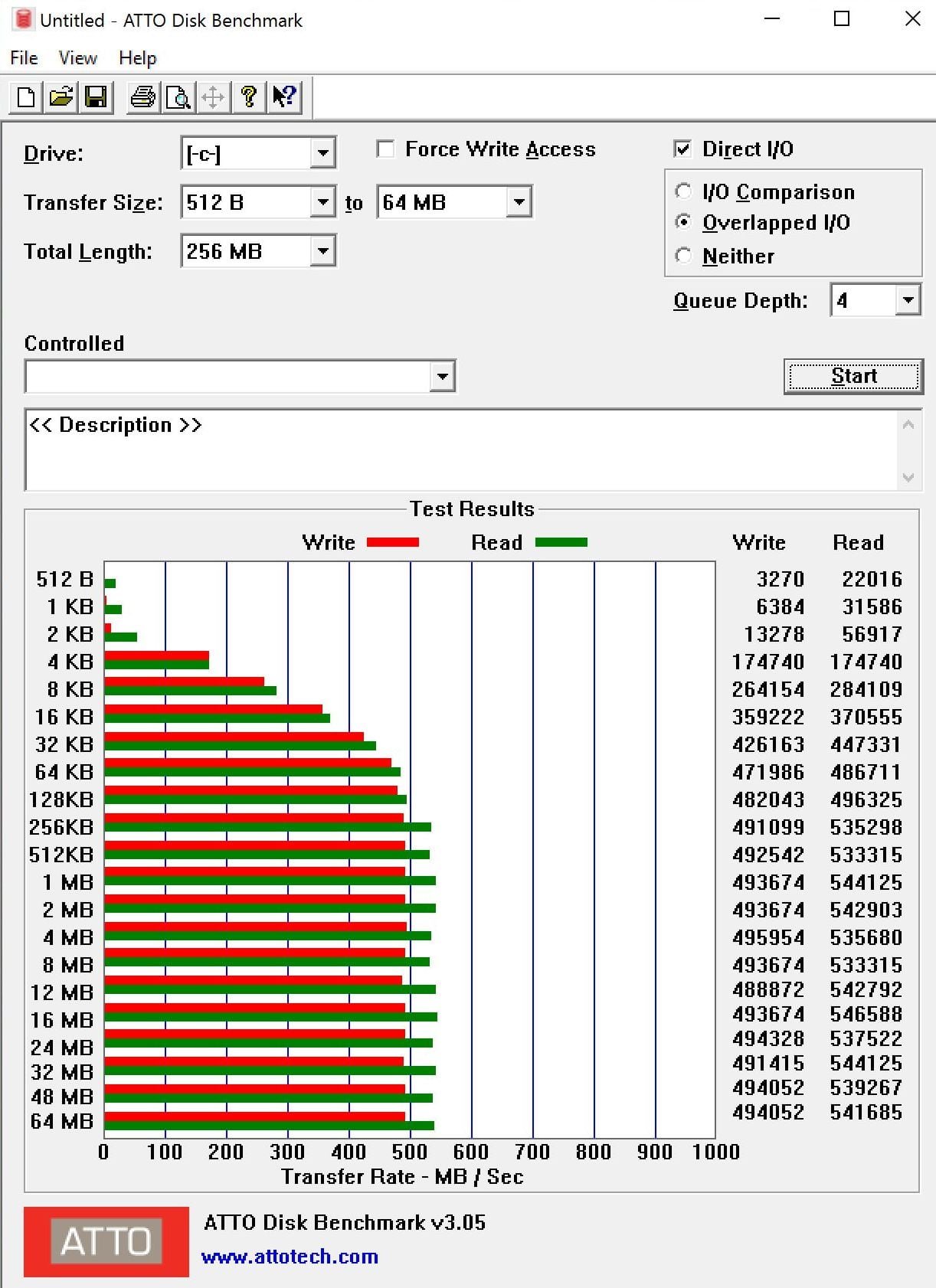Image resolution: width=936 pixels, height=1288 pixels.
Task: Minimize the ATTO Disk Benchmark window
Action: coord(772,18)
